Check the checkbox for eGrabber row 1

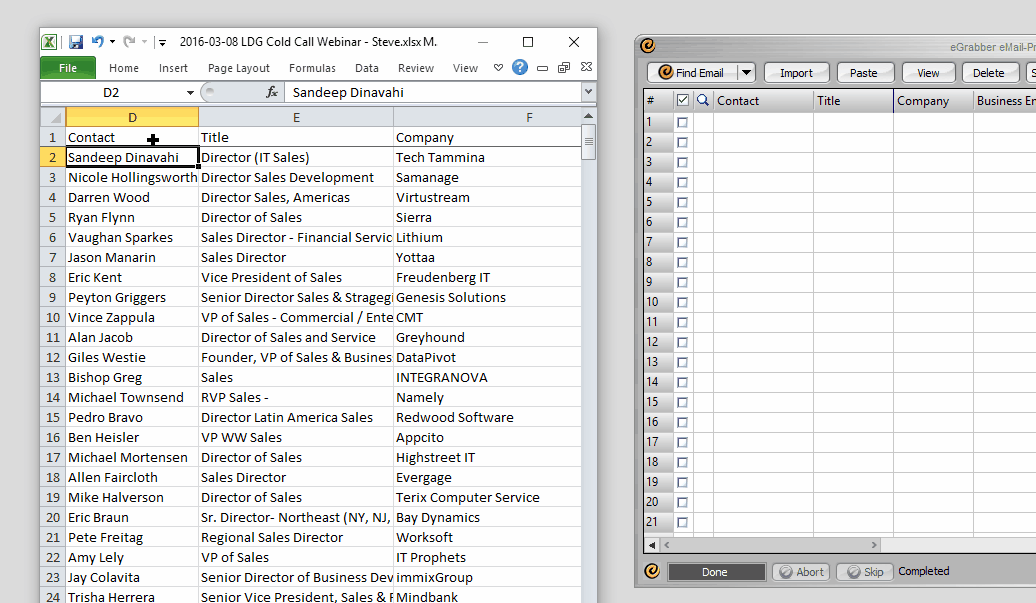coord(682,122)
